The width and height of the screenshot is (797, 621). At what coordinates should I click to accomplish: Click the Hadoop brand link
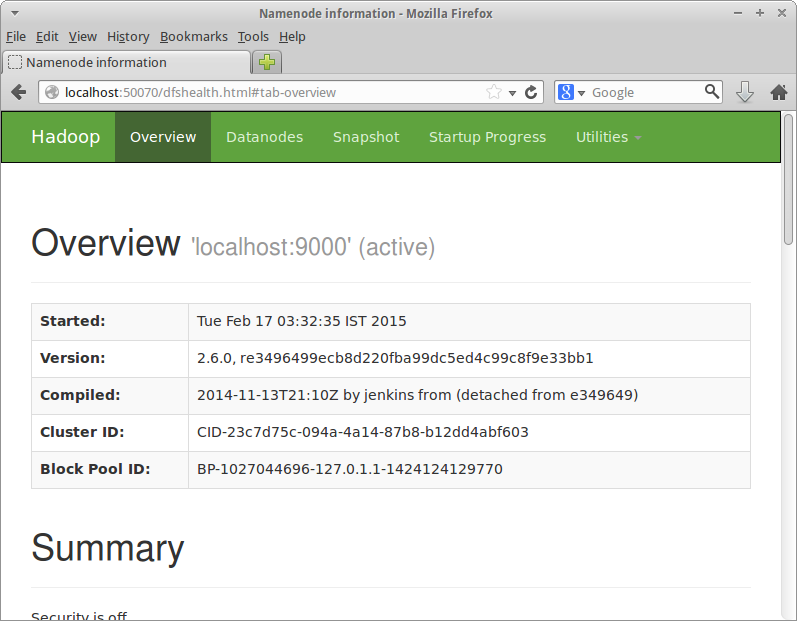[x=66, y=137]
